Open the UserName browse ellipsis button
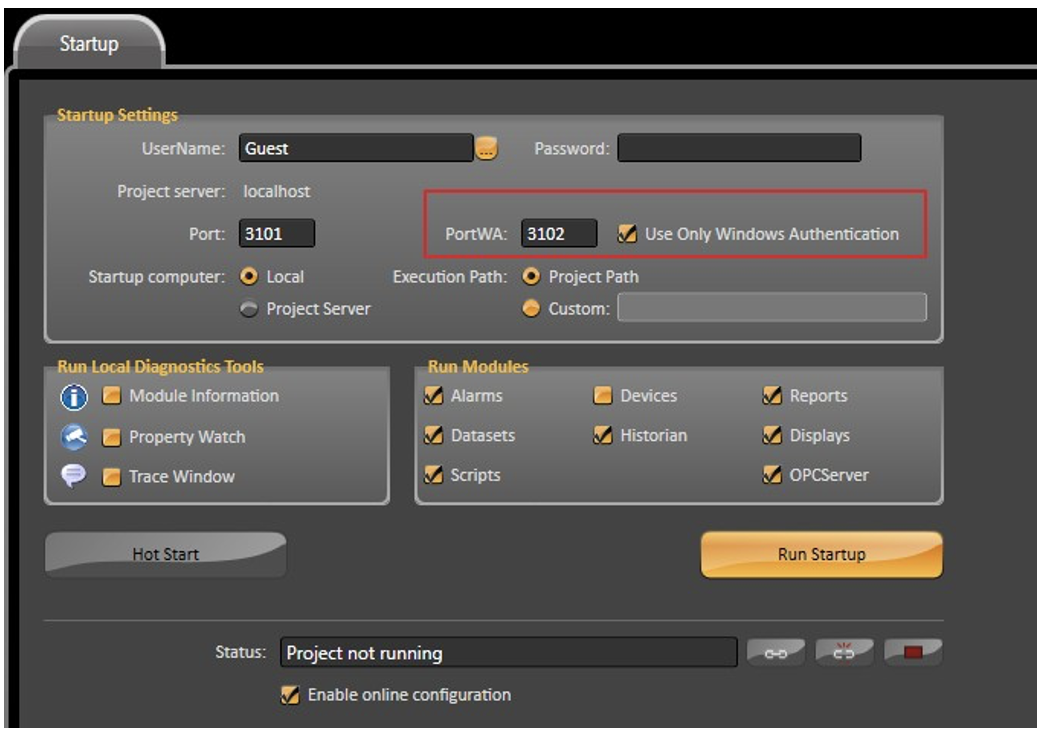 click(x=485, y=149)
